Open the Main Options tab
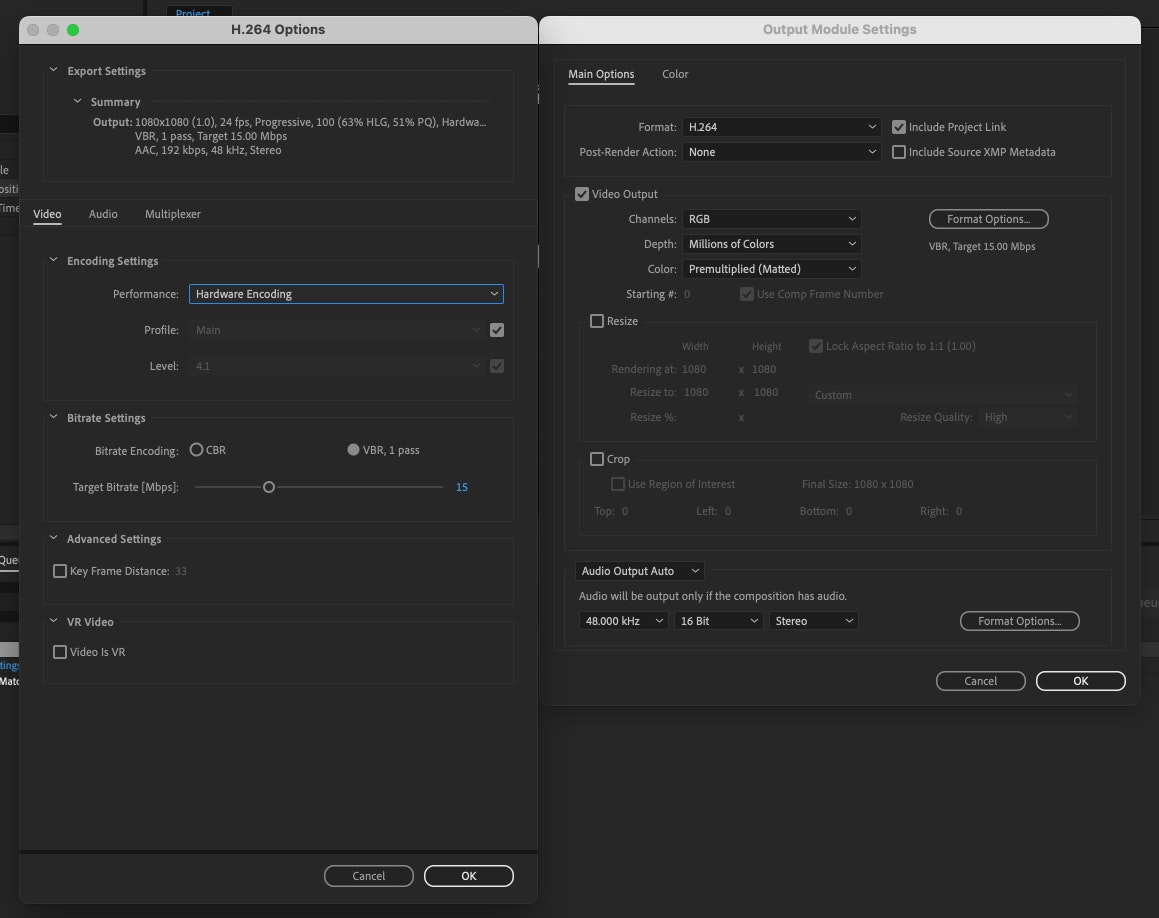Viewport: 1159px width, 918px height. [601, 74]
